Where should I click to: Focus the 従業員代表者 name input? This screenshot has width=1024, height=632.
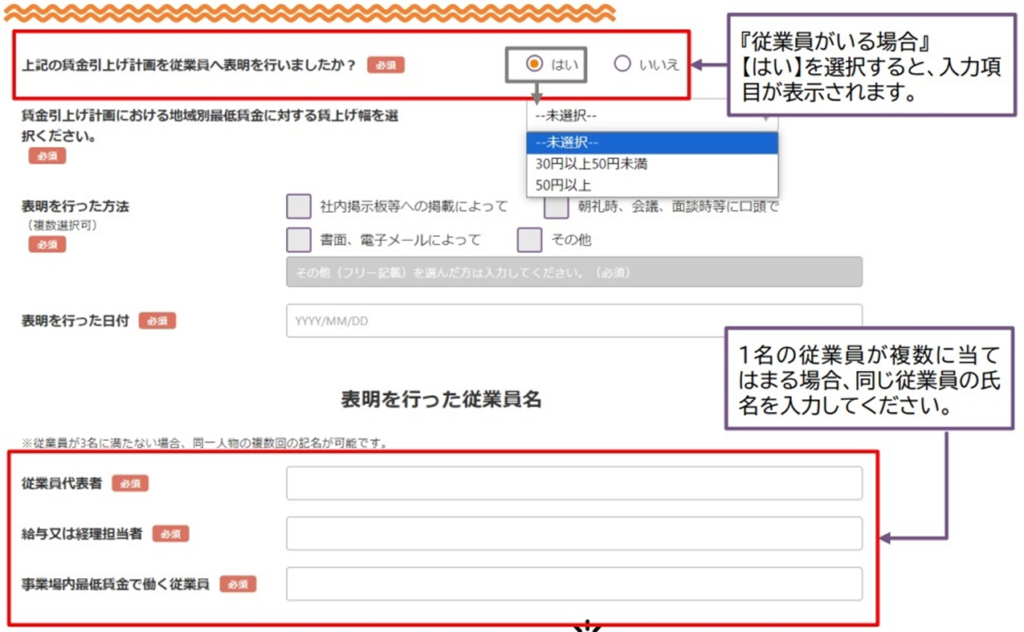[574, 483]
